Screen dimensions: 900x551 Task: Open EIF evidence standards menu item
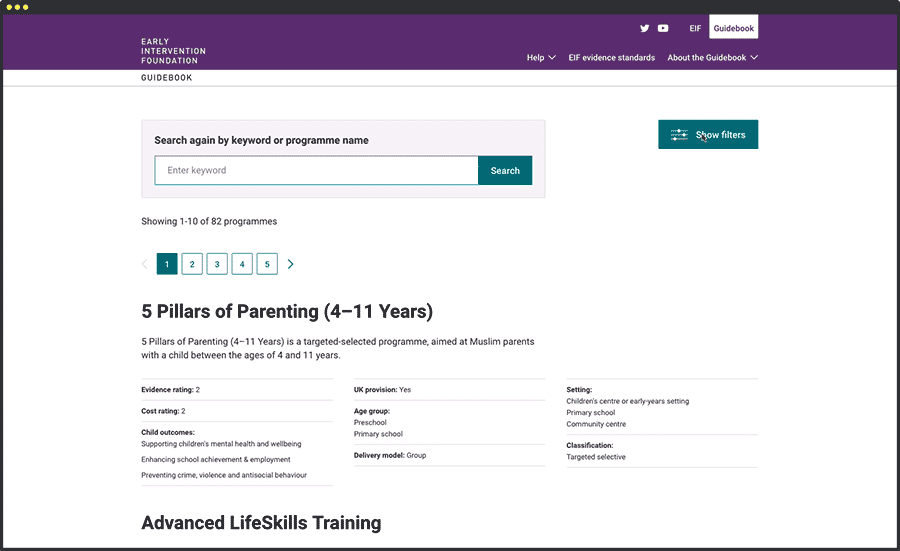611,58
